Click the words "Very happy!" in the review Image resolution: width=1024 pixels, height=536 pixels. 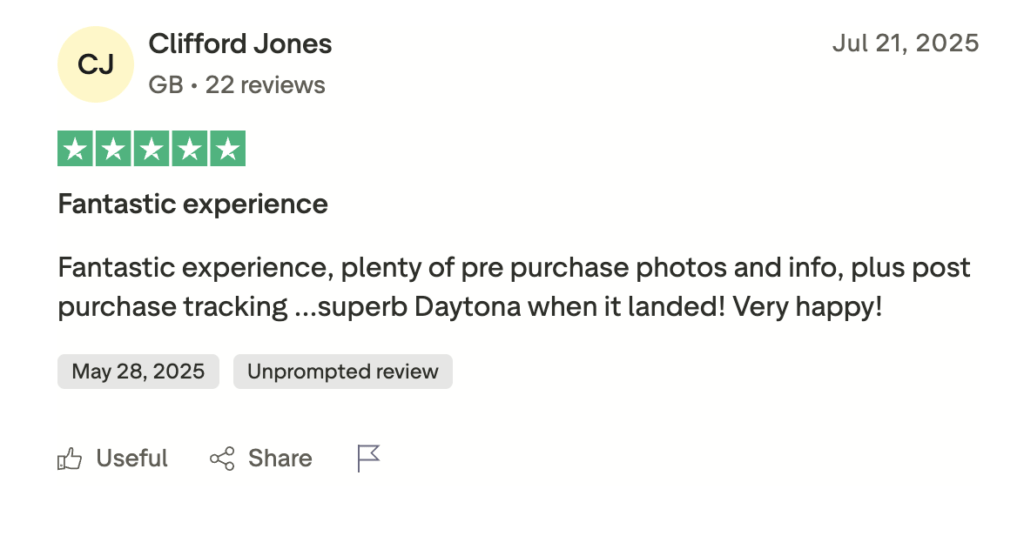(808, 307)
